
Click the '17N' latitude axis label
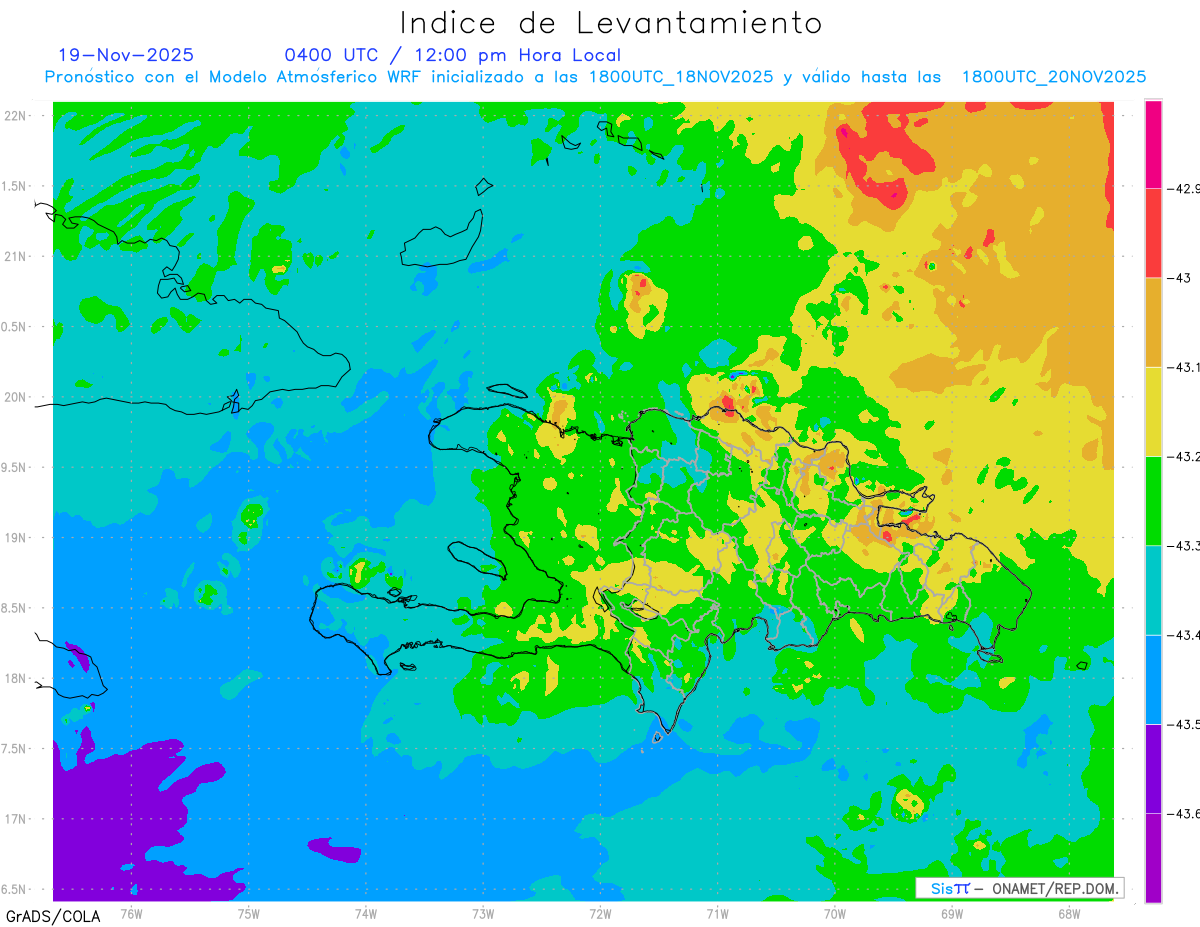point(16,819)
